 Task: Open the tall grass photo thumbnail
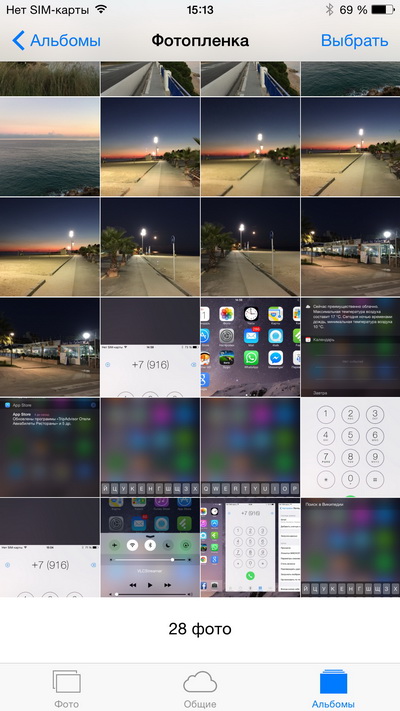49,78
